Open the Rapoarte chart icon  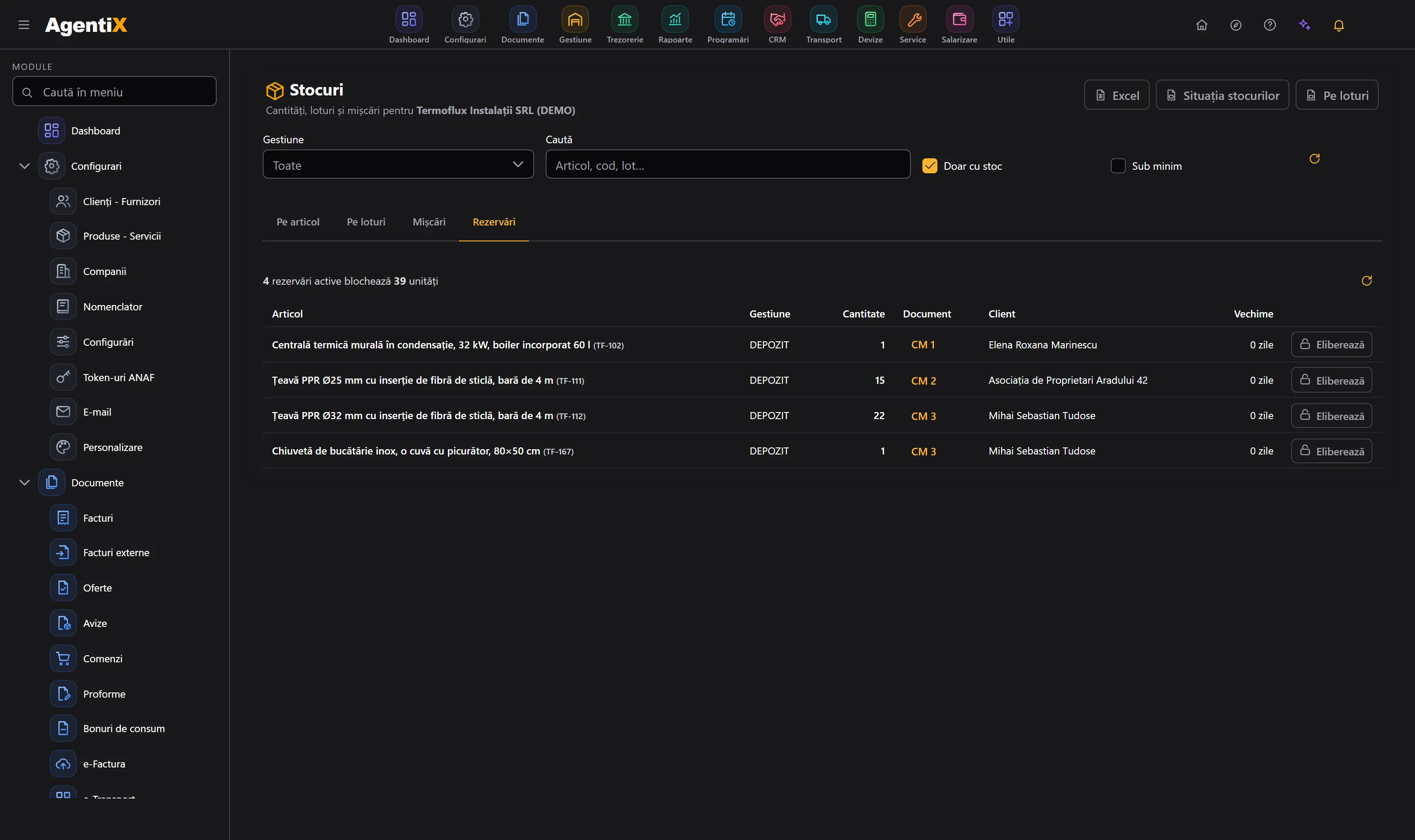[x=675, y=20]
